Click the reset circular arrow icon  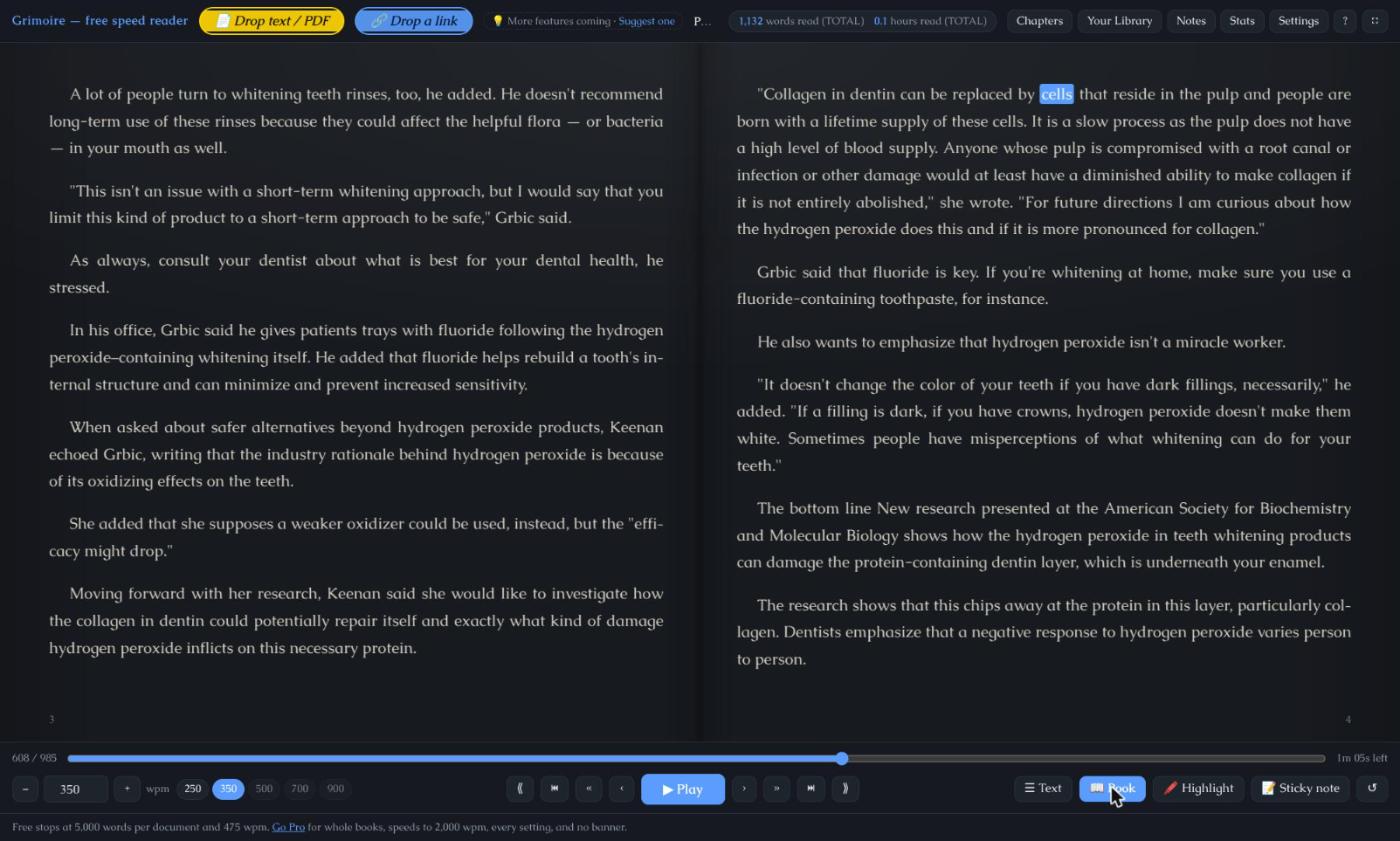(x=1372, y=788)
